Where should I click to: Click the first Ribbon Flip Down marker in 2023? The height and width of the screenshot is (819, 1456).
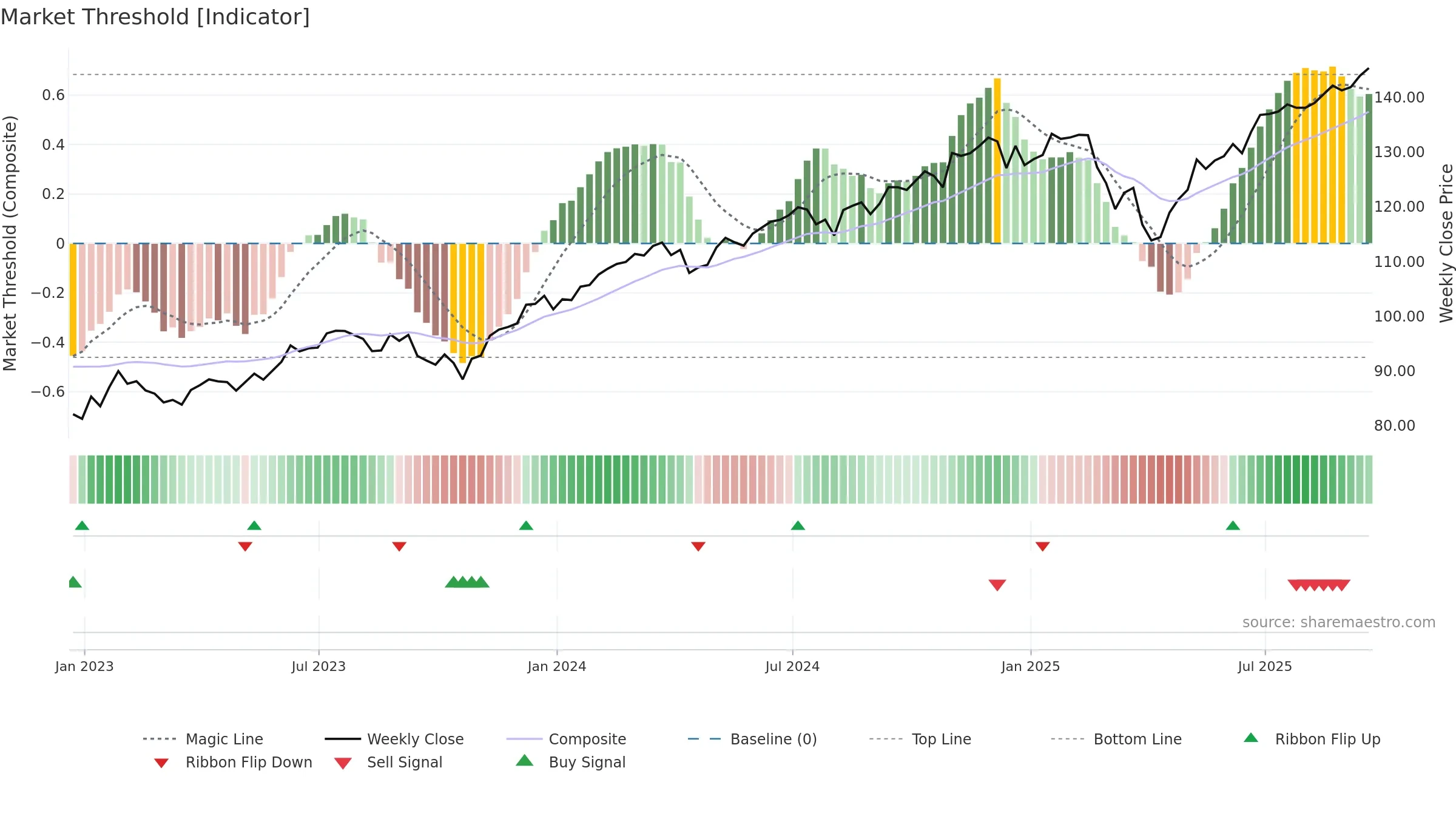point(245,547)
